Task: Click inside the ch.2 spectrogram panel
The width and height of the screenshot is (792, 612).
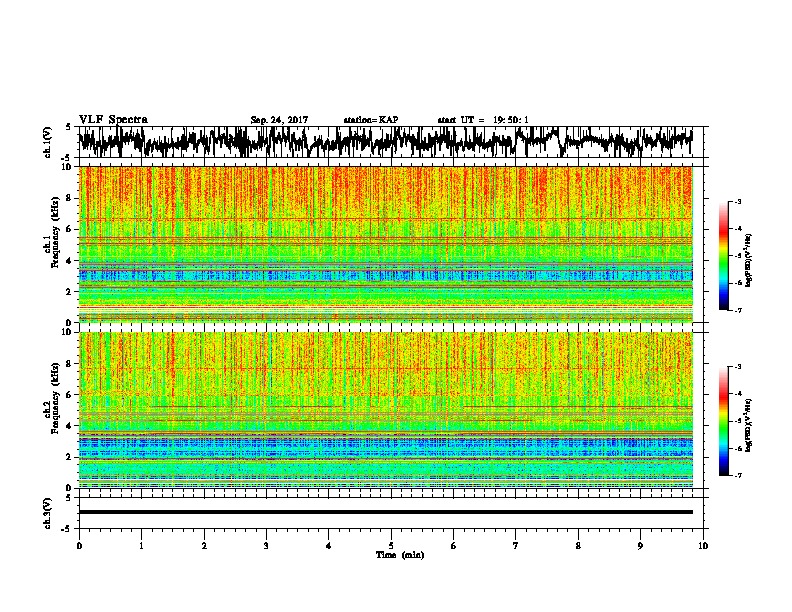Action: click(386, 410)
